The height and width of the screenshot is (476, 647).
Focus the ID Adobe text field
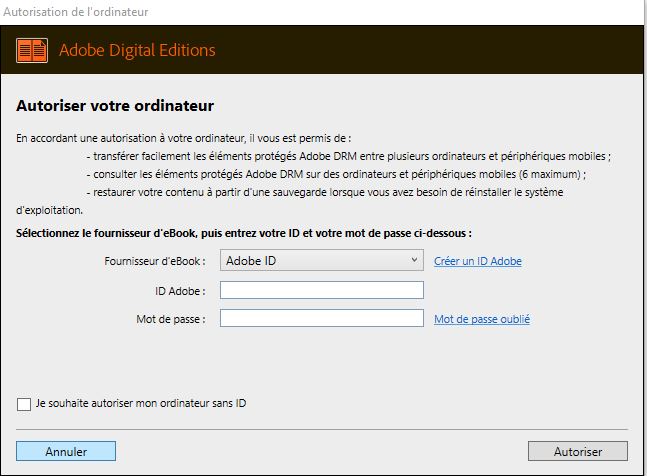coord(321,290)
